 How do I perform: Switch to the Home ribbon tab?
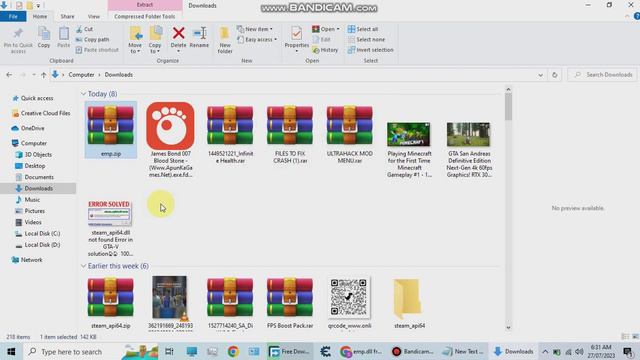(x=40, y=16)
